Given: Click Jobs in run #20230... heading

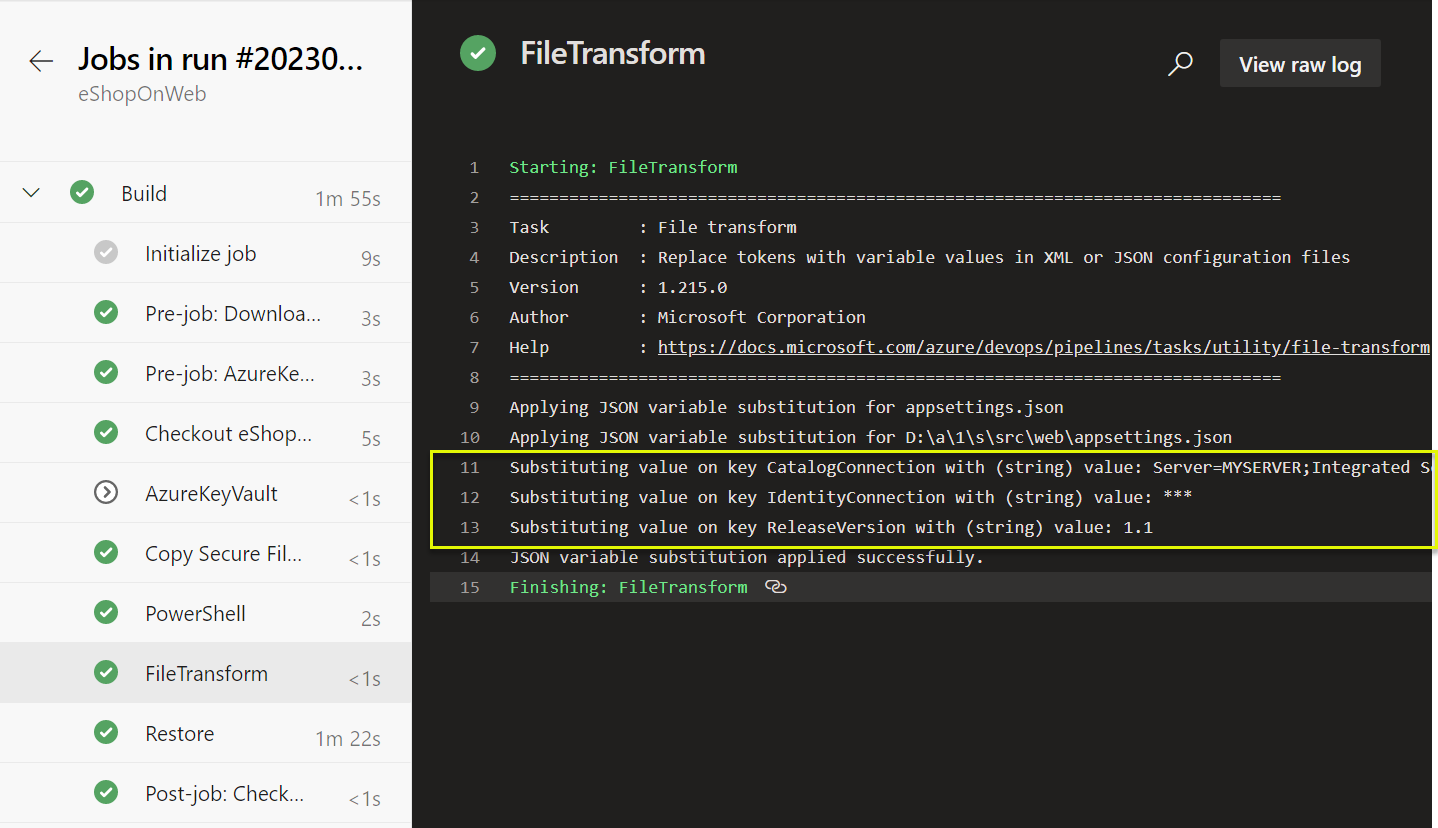Looking at the screenshot, I should pyautogui.click(x=220, y=59).
